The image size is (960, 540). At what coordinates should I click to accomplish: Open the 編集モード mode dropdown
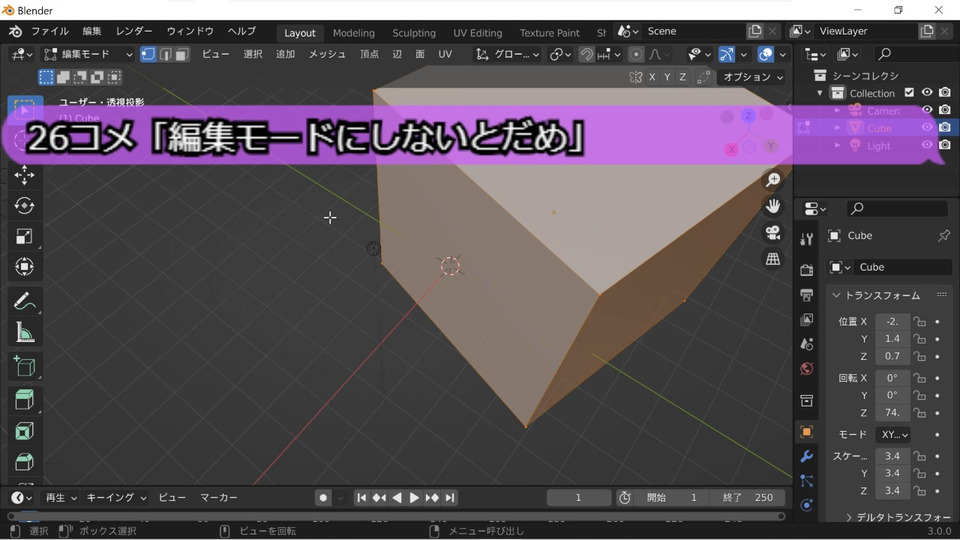pyautogui.click(x=89, y=54)
